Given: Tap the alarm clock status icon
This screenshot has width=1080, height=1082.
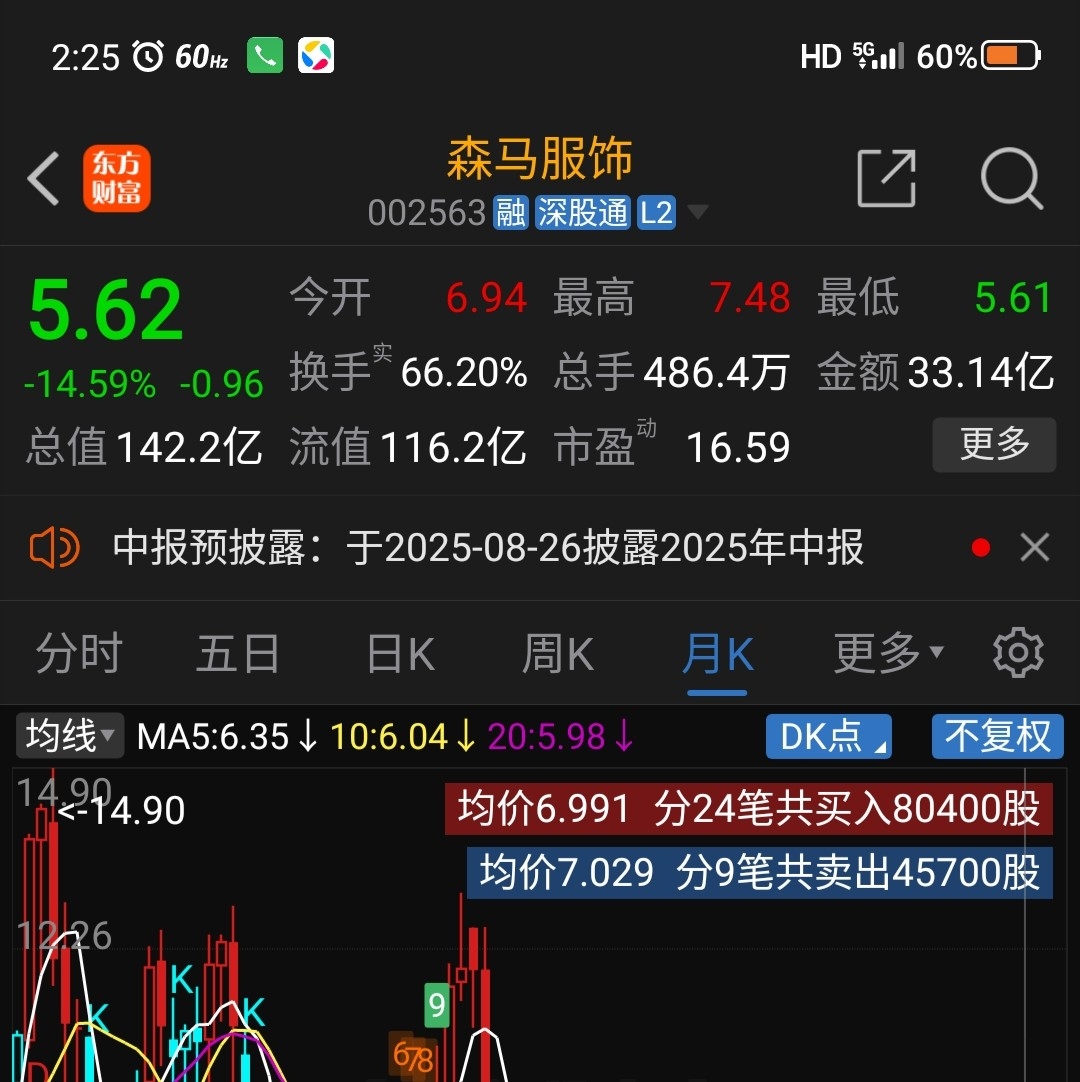Looking at the screenshot, I should pyautogui.click(x=148, y=56).
